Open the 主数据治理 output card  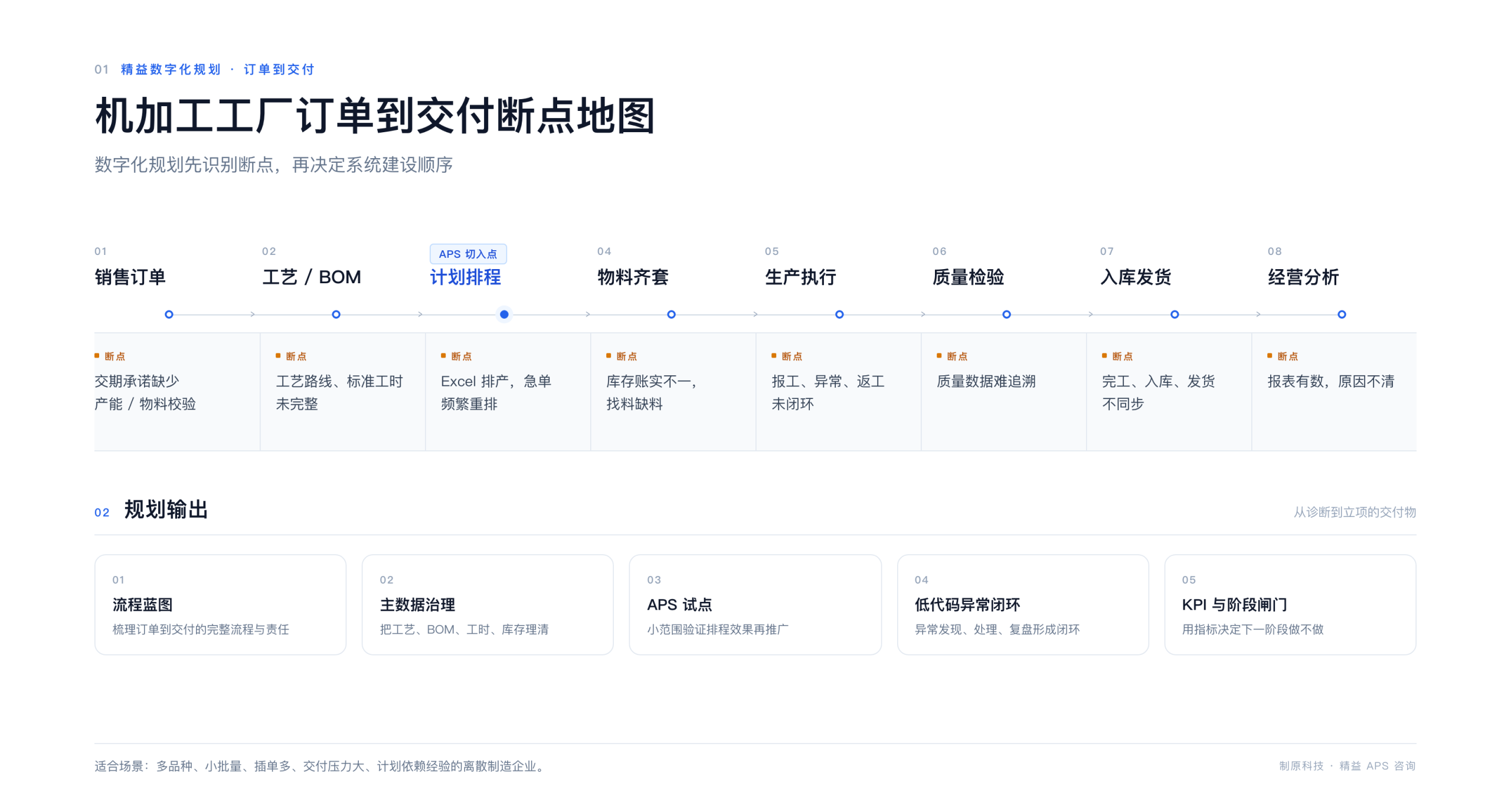(x=488, y=604)
